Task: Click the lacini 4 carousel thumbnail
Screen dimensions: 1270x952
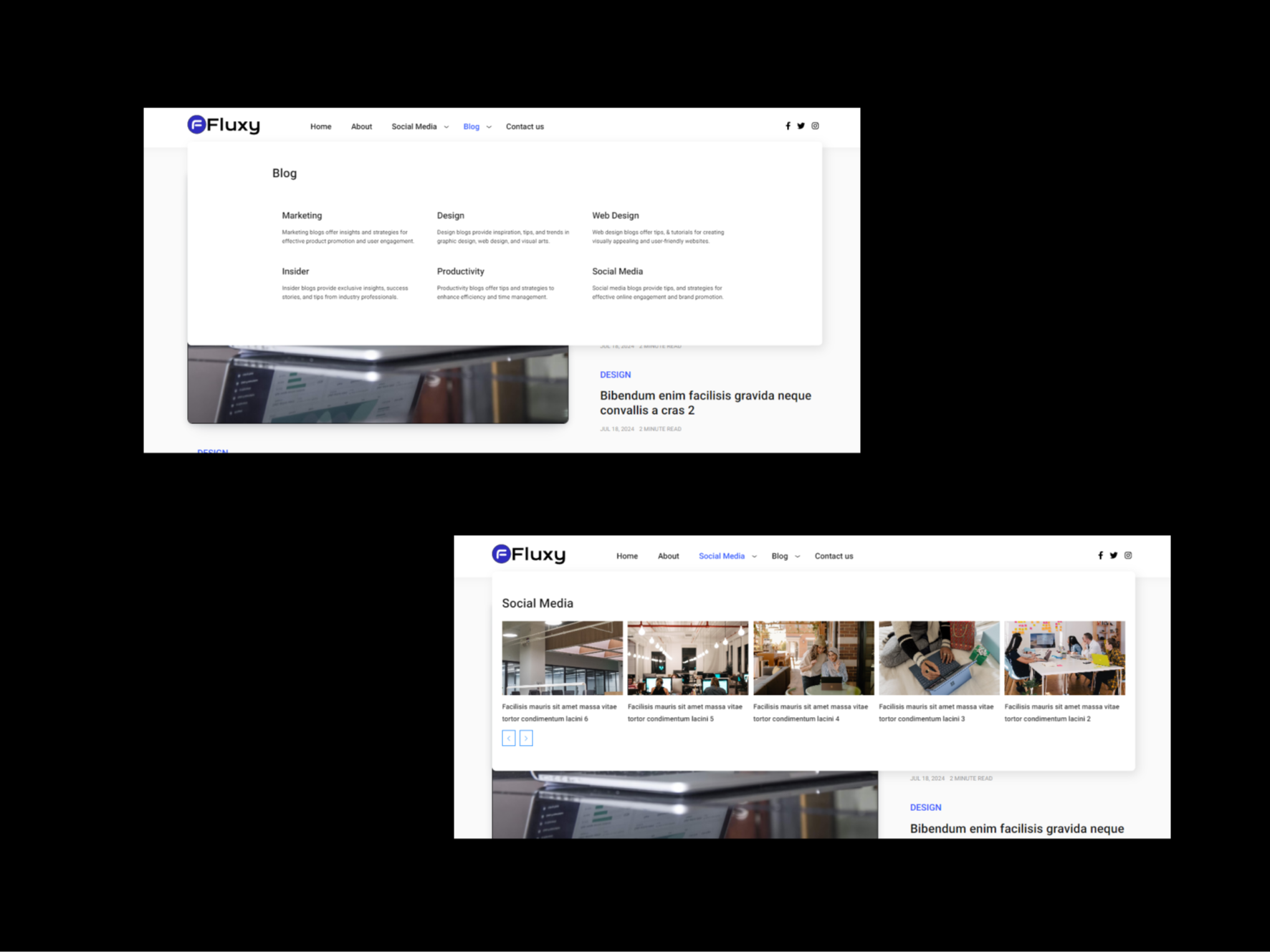Action: (813, 657)
